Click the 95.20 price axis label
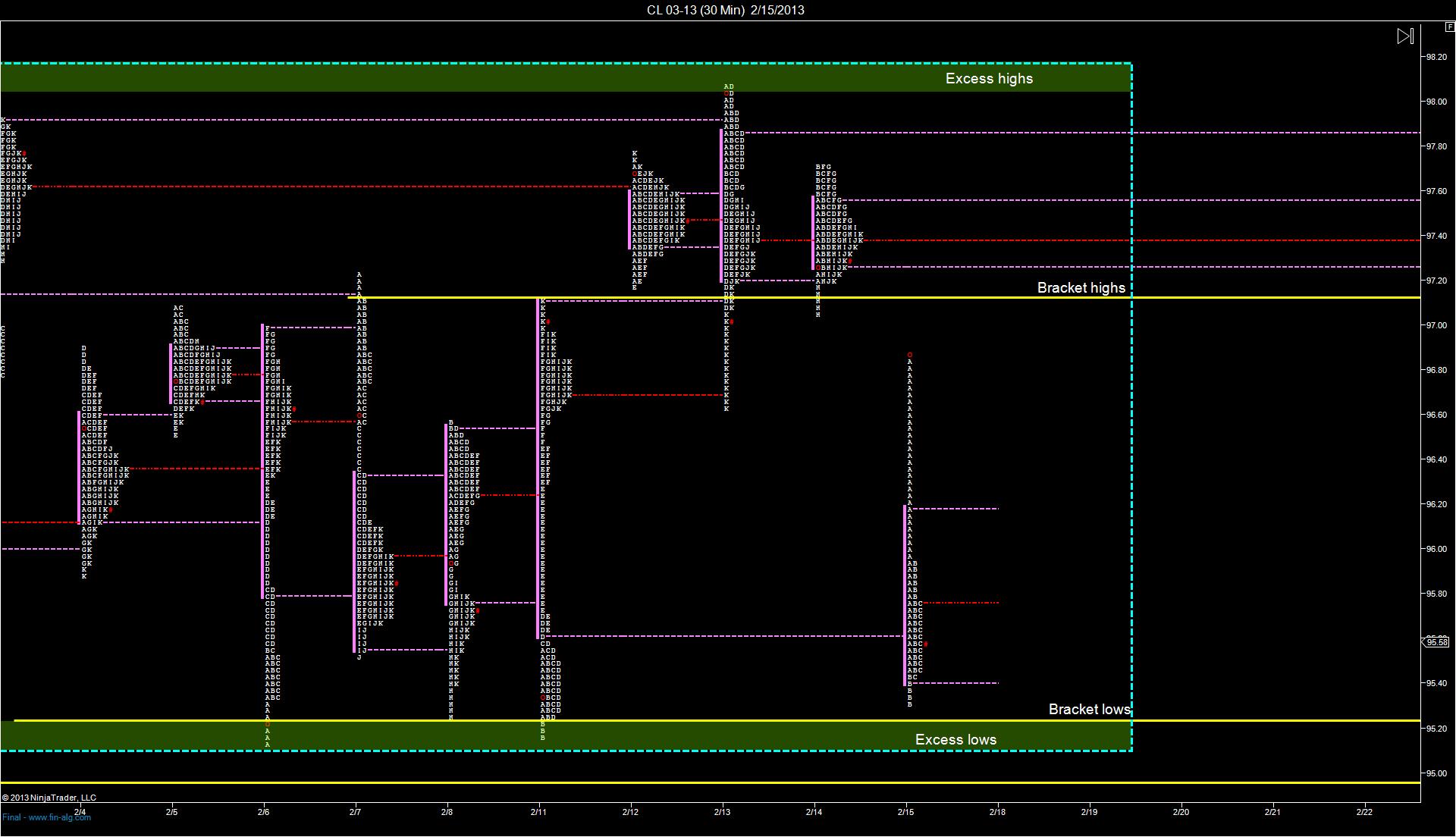1456x837 pixels. 1436,729
